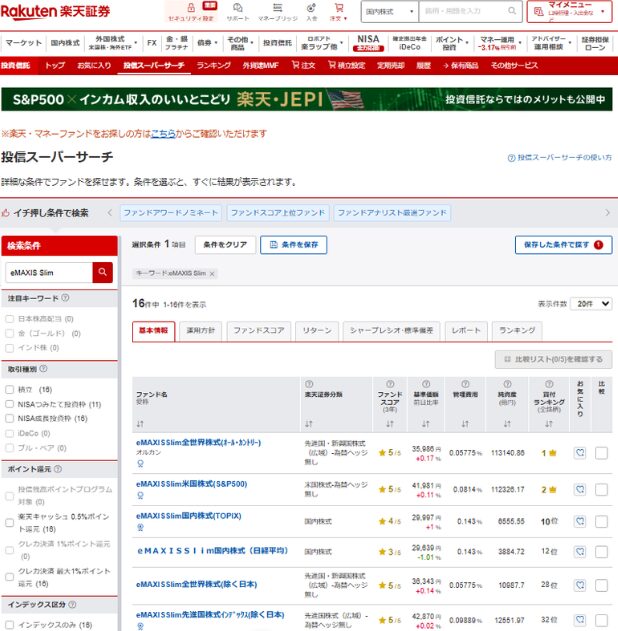Check クレカ決済 最大1%ポイント還元 filter
This screenshot has width=618, height=631.
10,577
